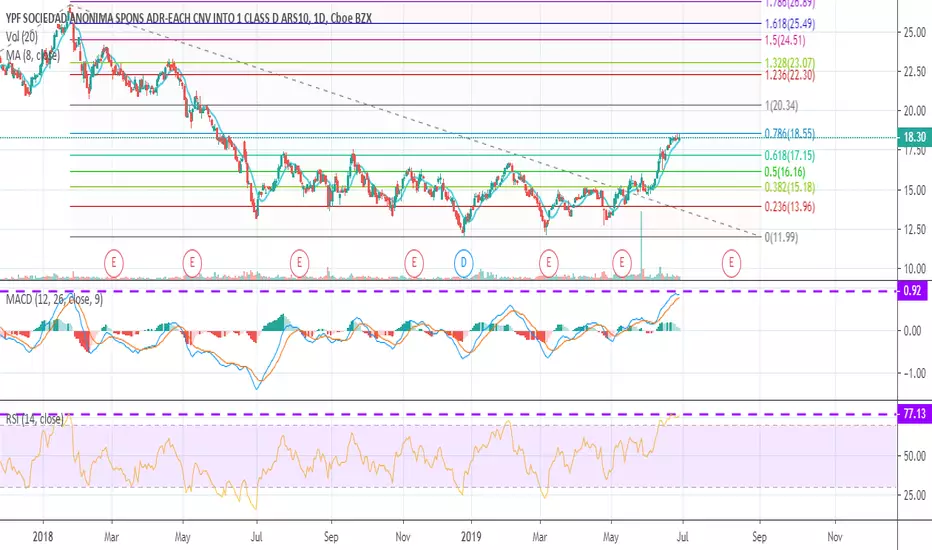The image size is (932, 550).
Task: Click the RSI axis 50.00 label
Action: click(914, 456)
